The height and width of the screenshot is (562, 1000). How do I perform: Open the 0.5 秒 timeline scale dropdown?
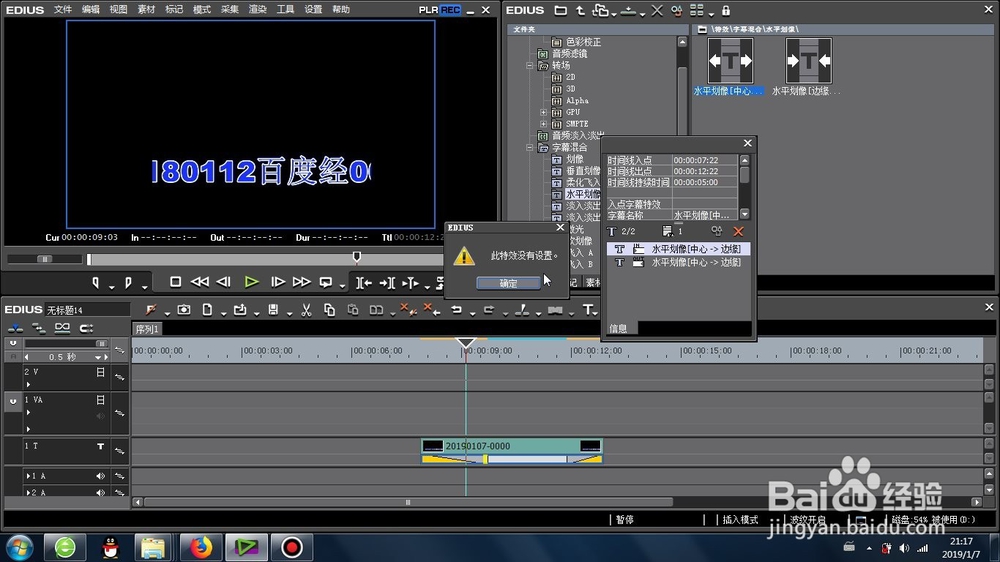[98, 357]
